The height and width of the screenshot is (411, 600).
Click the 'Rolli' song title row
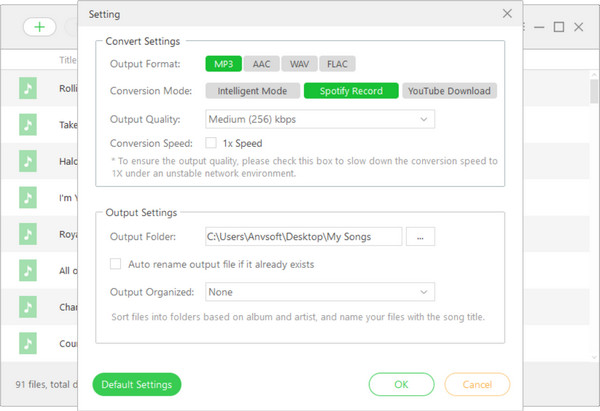pyautogui.click(x=68, y=88)
